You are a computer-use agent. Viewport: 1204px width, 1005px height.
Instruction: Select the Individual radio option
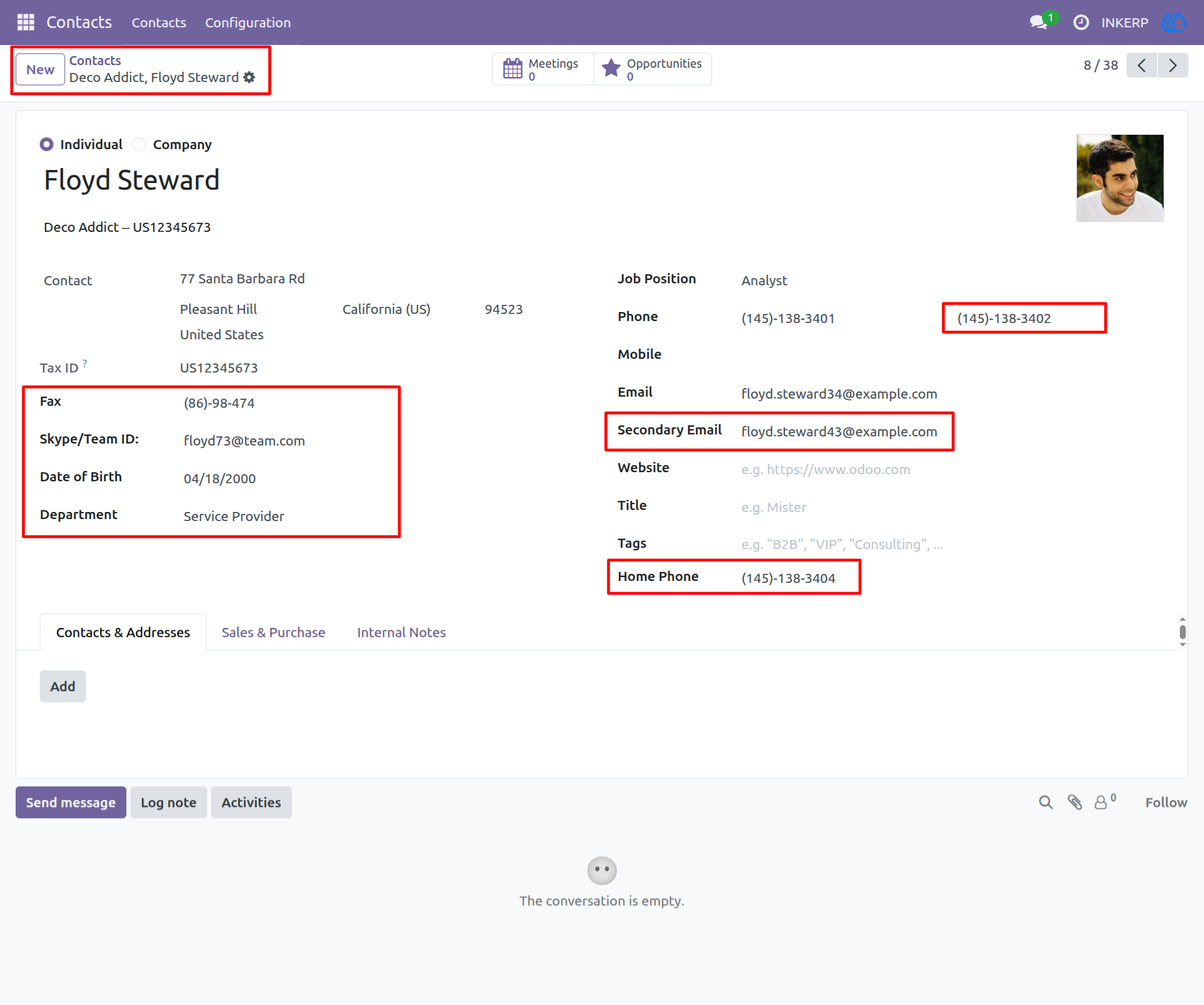(46, 144)
